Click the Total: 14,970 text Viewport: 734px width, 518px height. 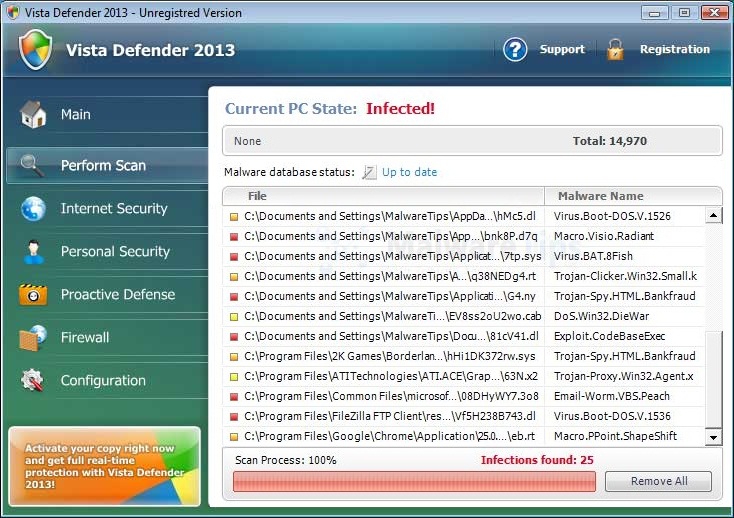tap(609, 141)
